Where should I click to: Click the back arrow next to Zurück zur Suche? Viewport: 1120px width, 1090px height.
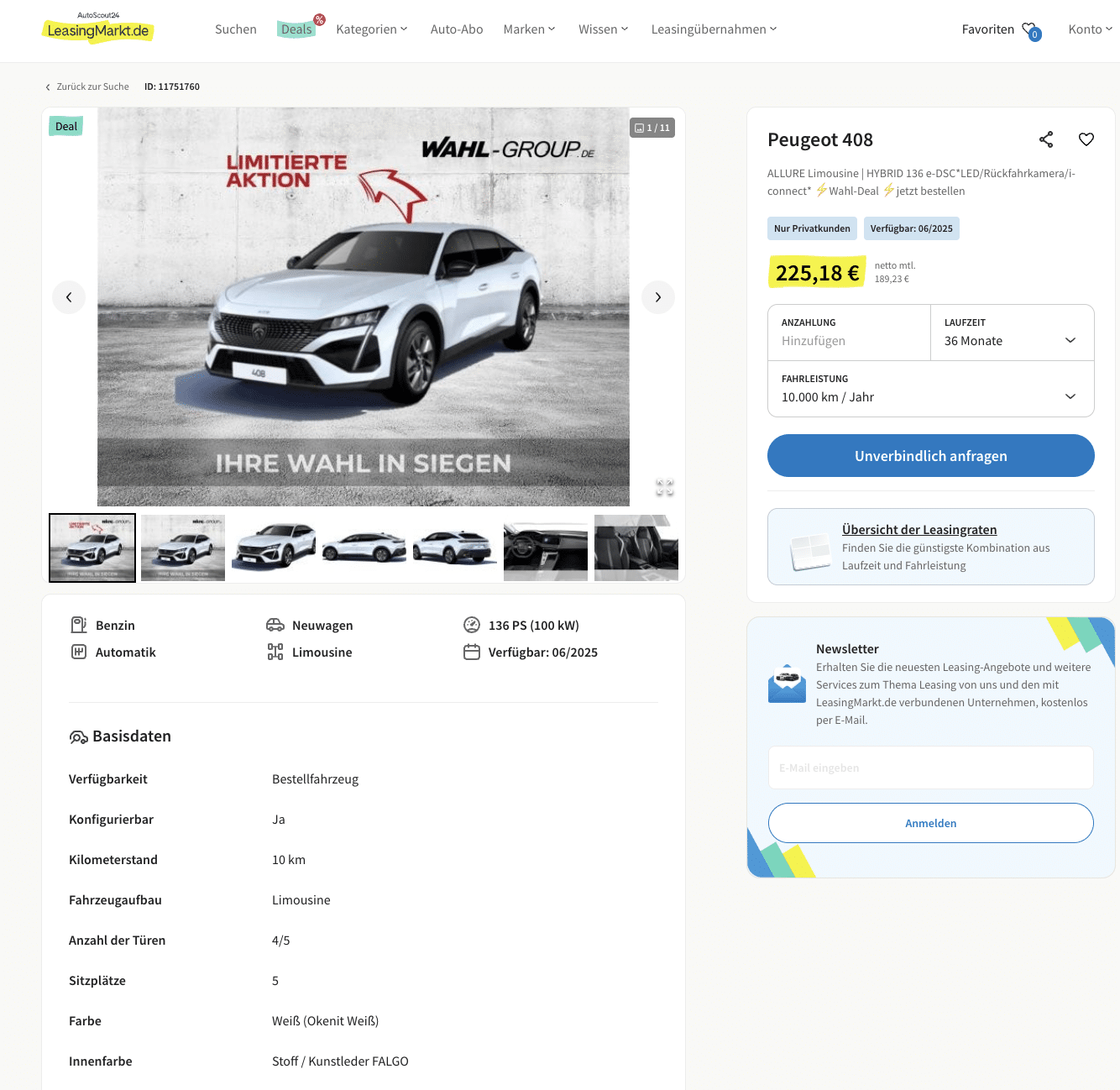(x=48, y=86)
